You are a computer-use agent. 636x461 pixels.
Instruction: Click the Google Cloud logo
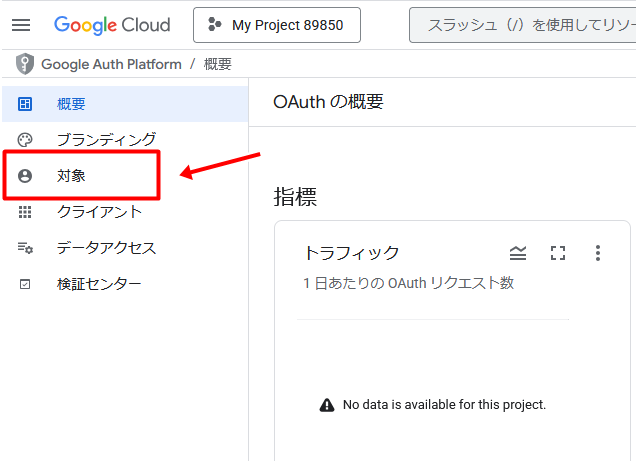point(112,25)
